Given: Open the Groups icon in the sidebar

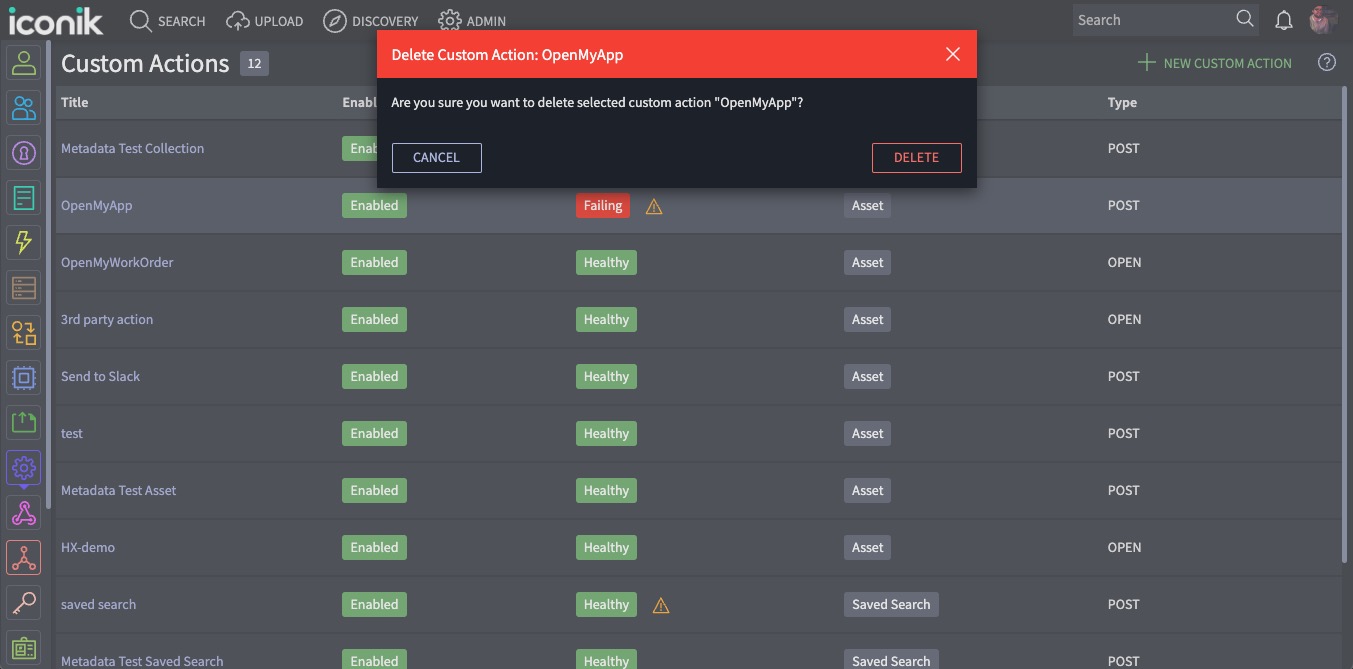Looking at the screenshot, I should 24,107.
